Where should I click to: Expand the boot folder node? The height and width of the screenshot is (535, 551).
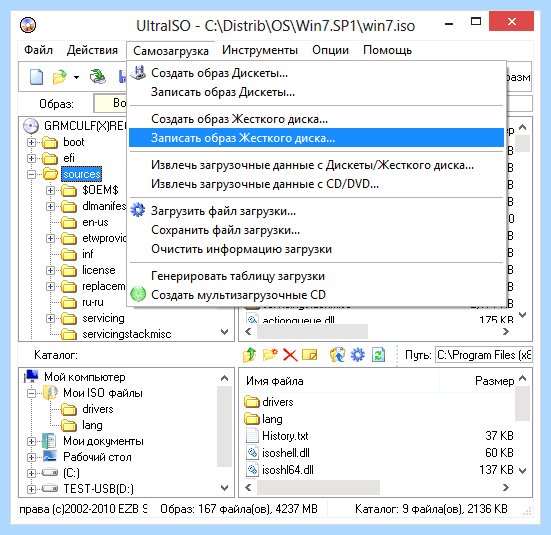(x=31, y=142)
